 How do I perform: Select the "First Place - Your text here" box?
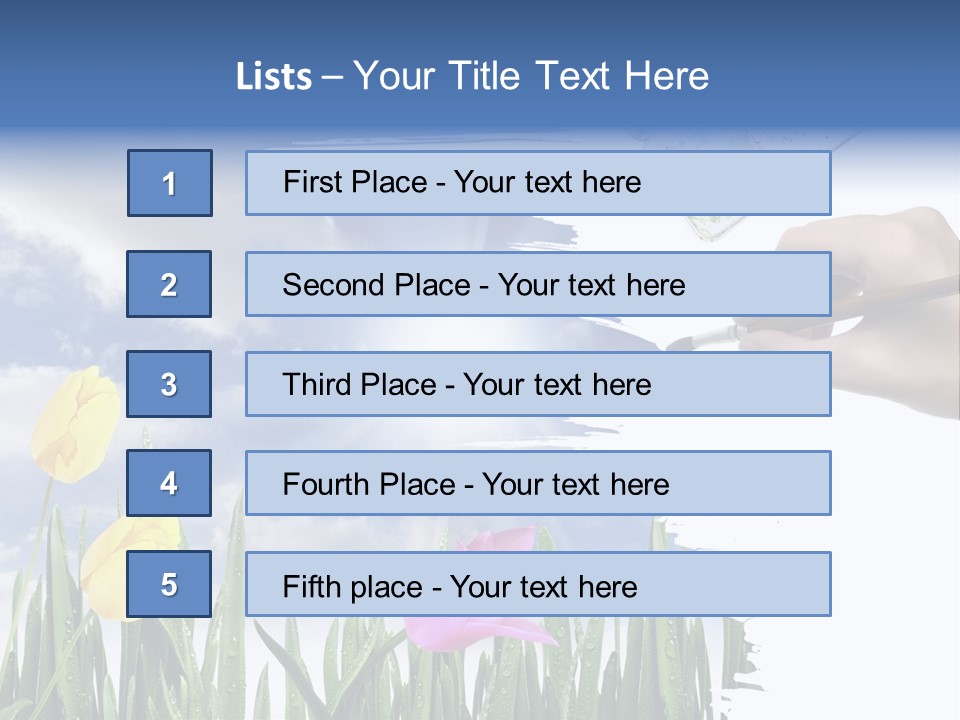tap(538, 183)
